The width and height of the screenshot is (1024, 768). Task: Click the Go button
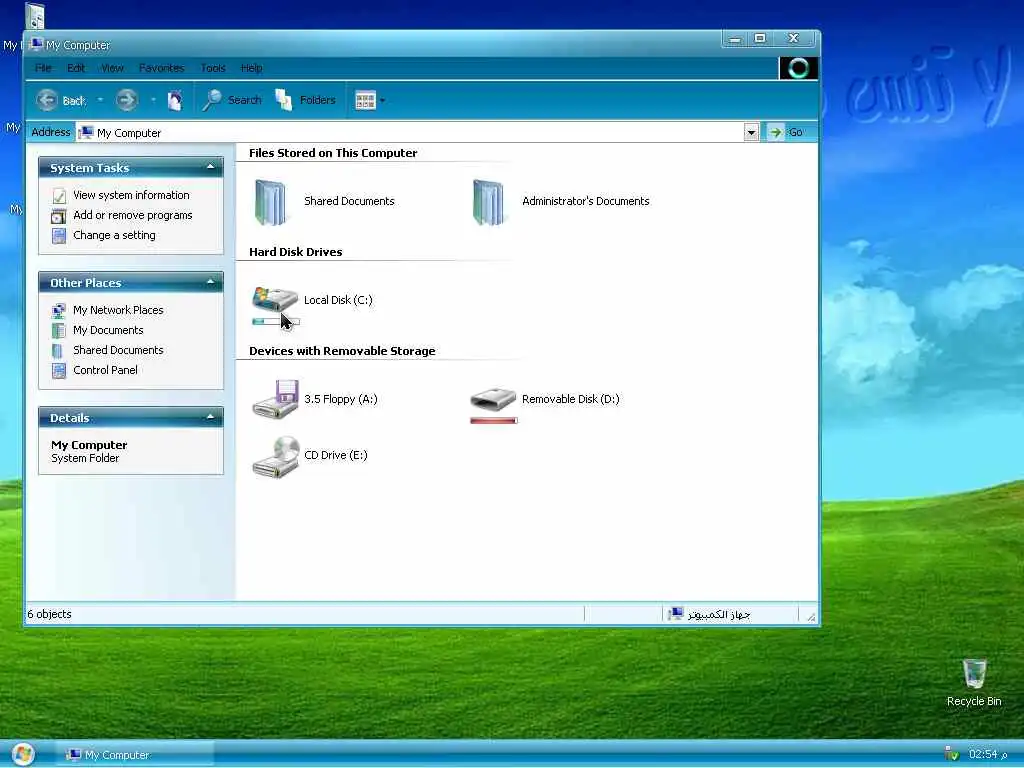(x=786, y=133)
